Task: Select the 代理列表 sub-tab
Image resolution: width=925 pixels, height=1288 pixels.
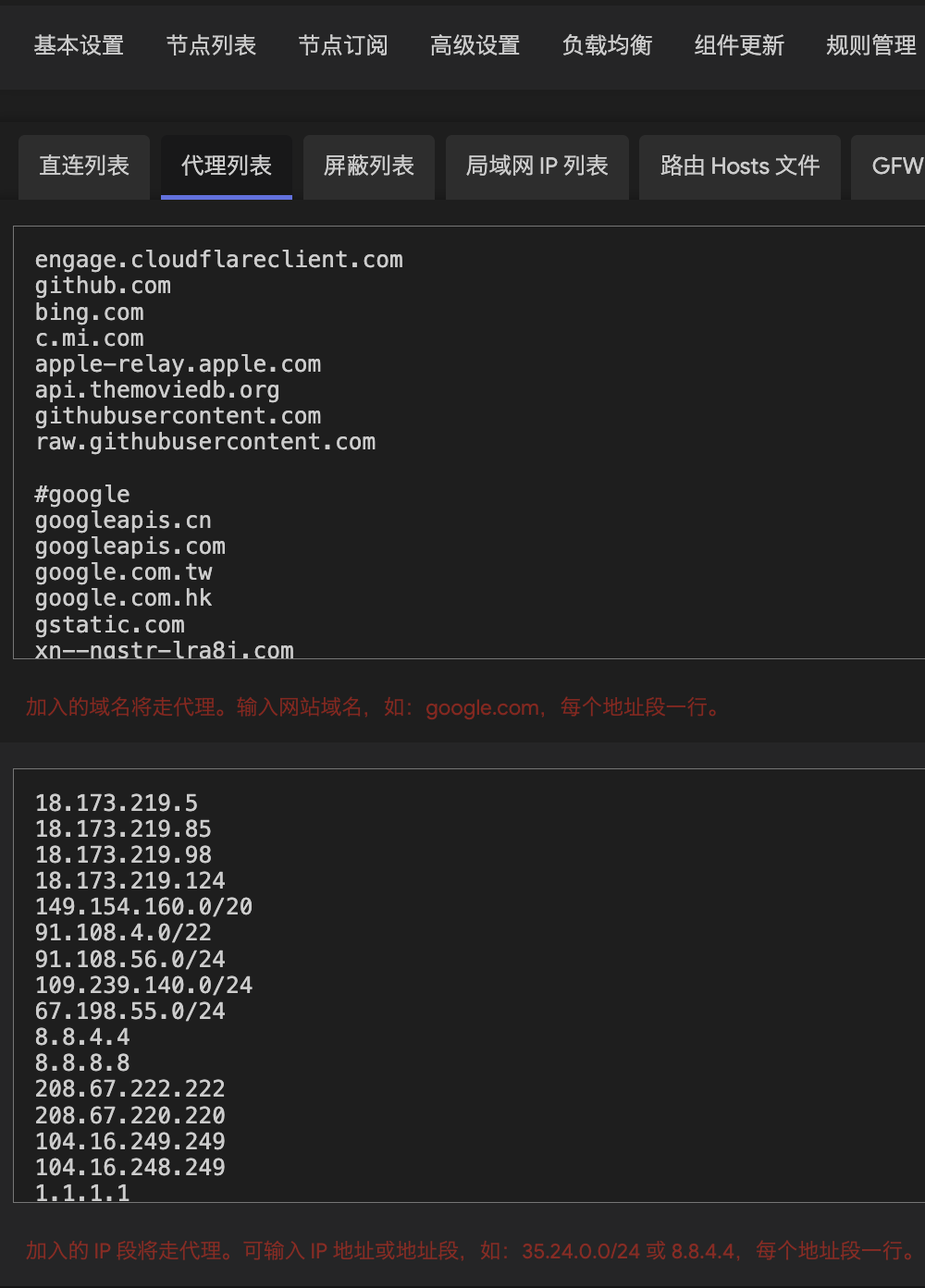Action: click(x=227, y=166)
